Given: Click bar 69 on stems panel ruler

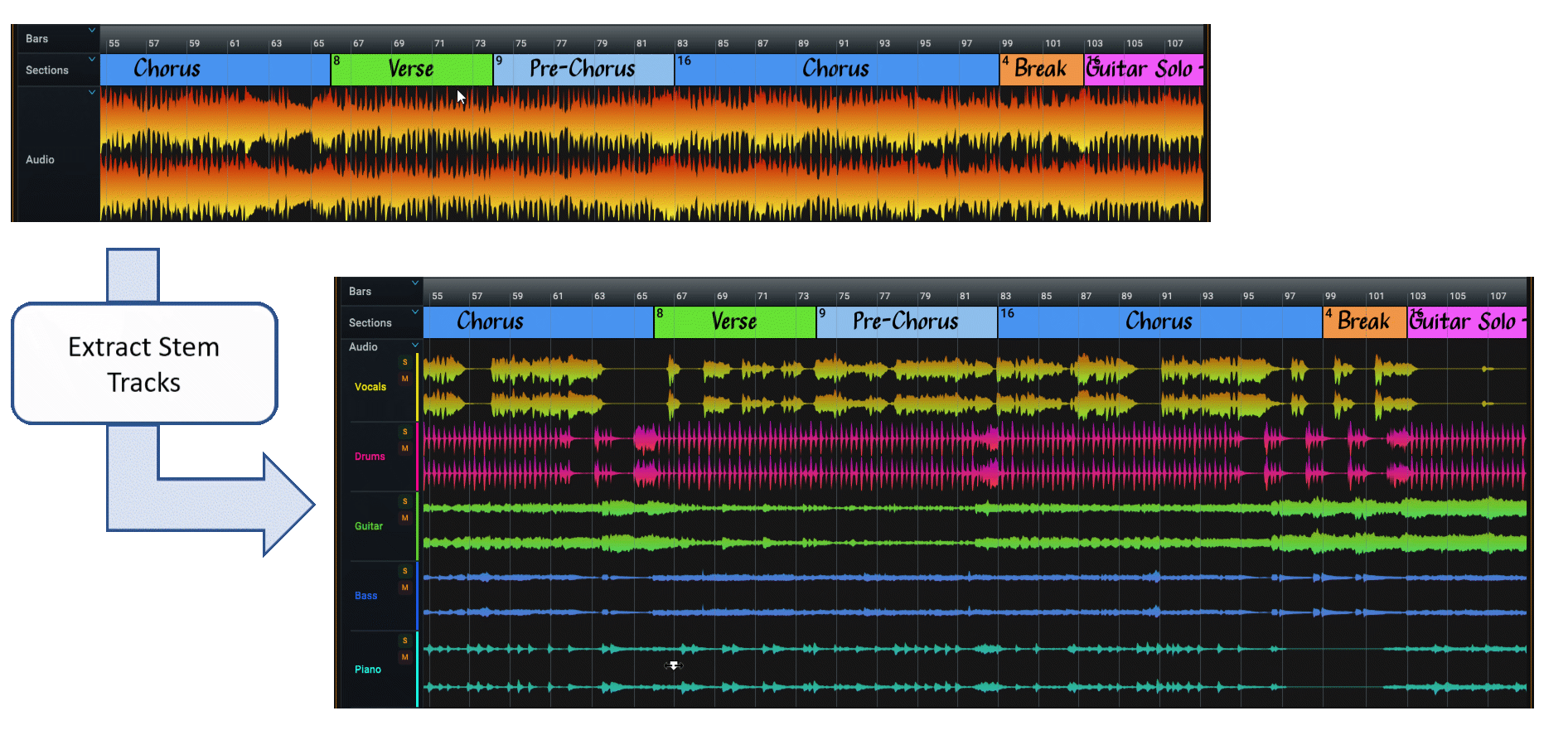Looking at the screenshot, I should tap(723, 296).
